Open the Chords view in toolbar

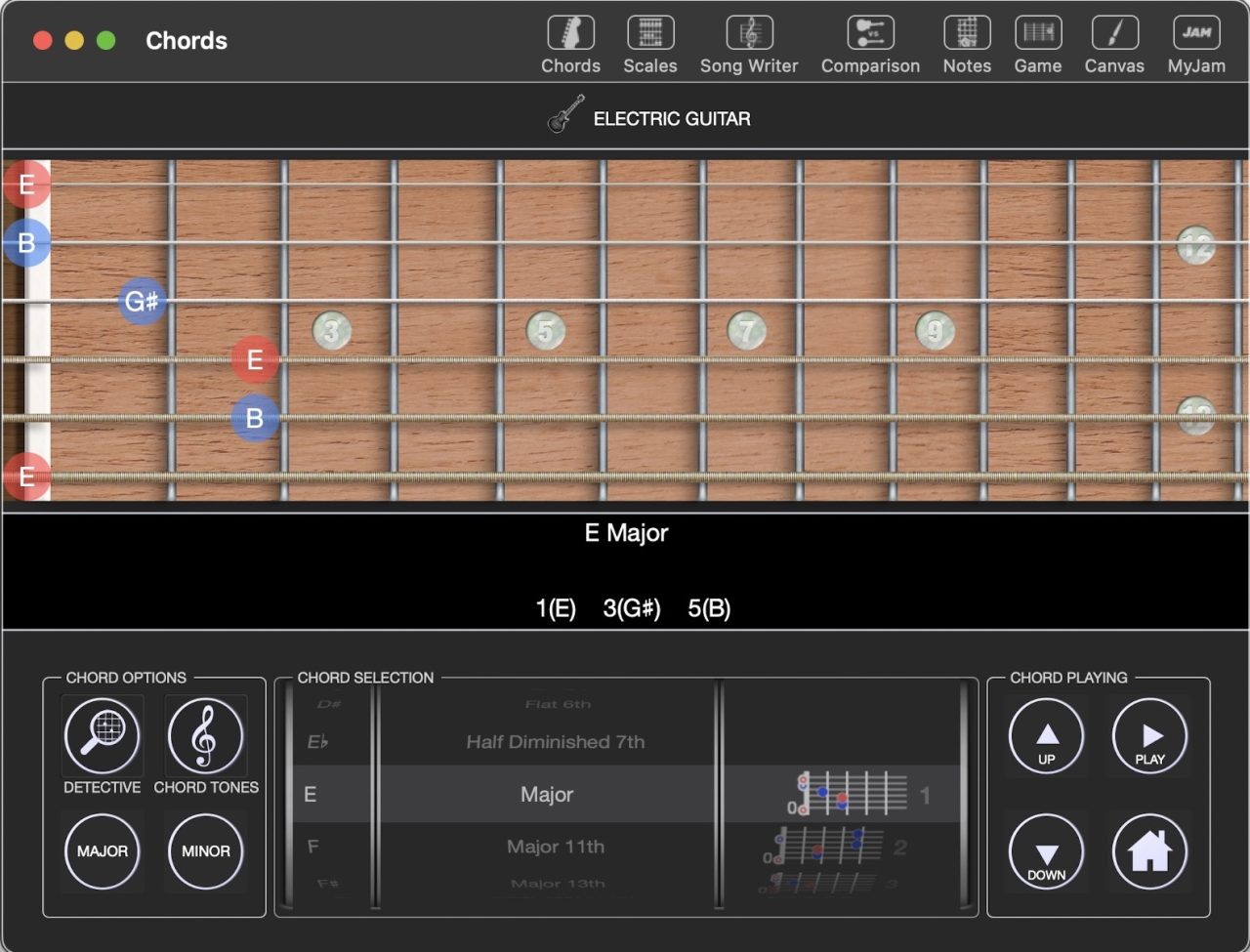(x=571, y=45)
